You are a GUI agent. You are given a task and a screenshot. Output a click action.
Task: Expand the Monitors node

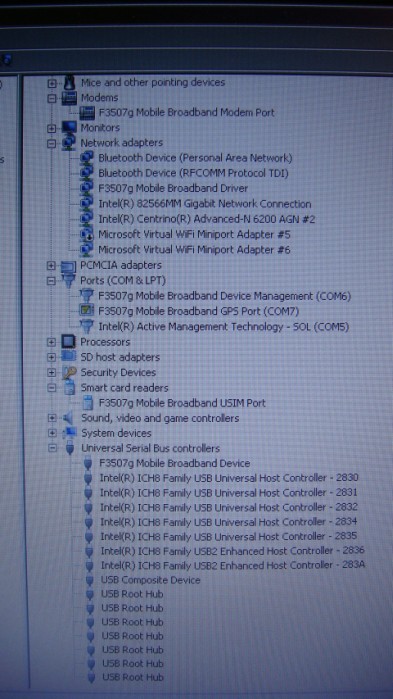coord(52,128)
